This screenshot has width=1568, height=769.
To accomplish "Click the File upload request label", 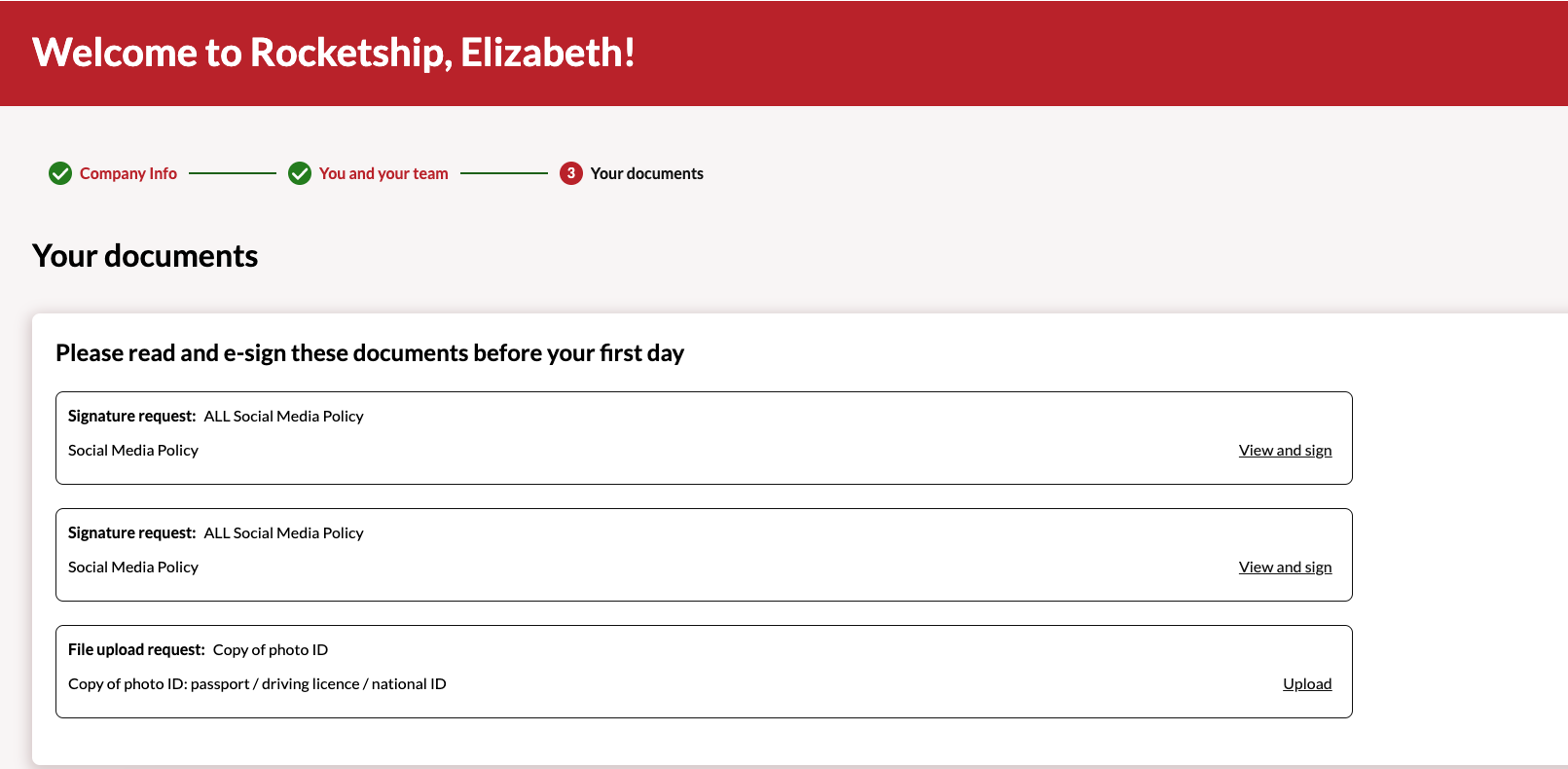I will (136, 650).
